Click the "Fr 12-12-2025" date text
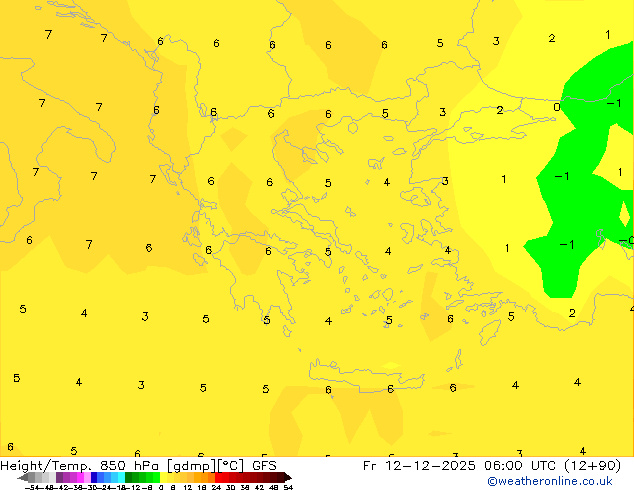634x490 pixels. click(x=419, y=466)
